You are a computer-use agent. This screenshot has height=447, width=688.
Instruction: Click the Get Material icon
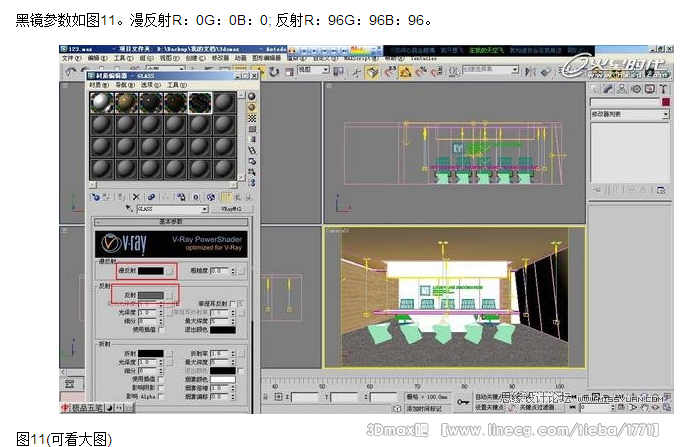[x=96, y=197]
